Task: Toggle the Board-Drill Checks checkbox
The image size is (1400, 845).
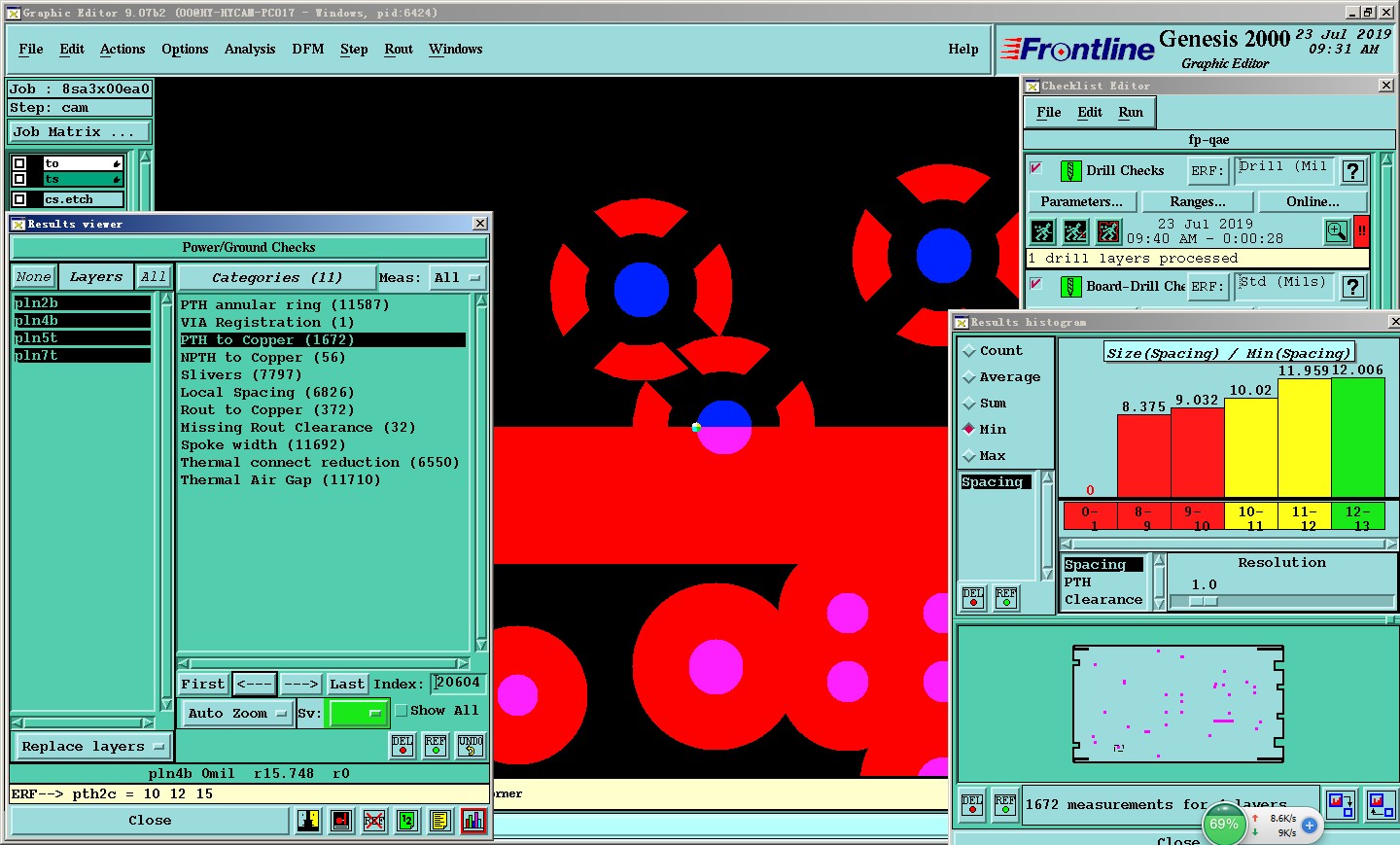Action: click(1036, 284)
